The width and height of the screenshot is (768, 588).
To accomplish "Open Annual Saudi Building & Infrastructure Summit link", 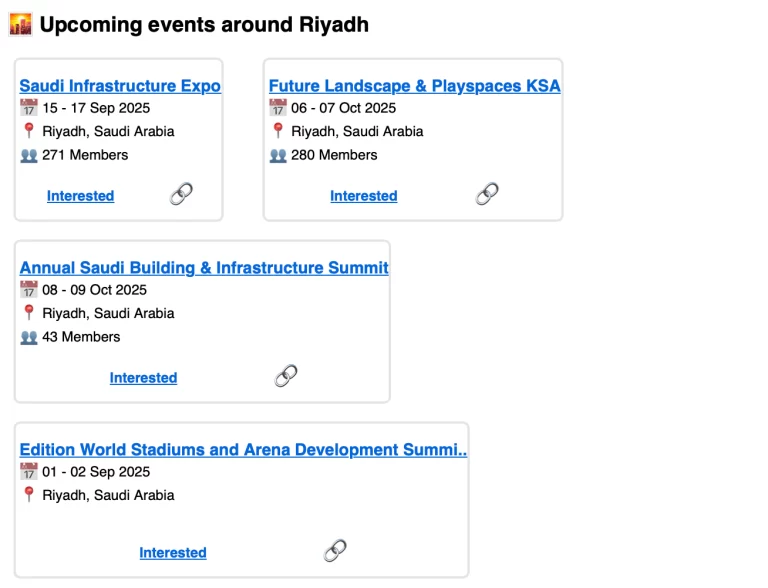I will click(x=204, y=268).
